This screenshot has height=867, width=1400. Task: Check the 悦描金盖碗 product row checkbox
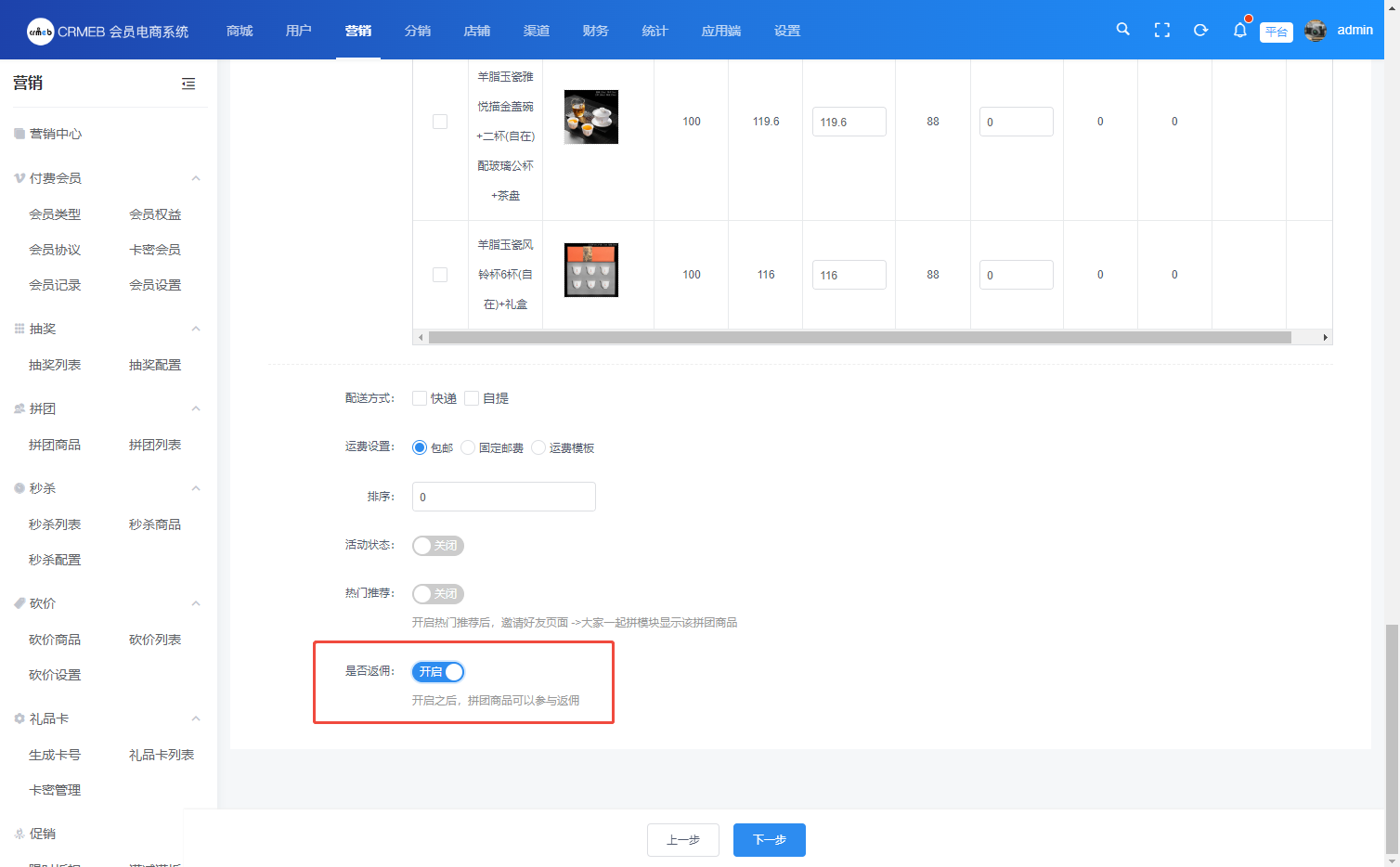point(440,122)
